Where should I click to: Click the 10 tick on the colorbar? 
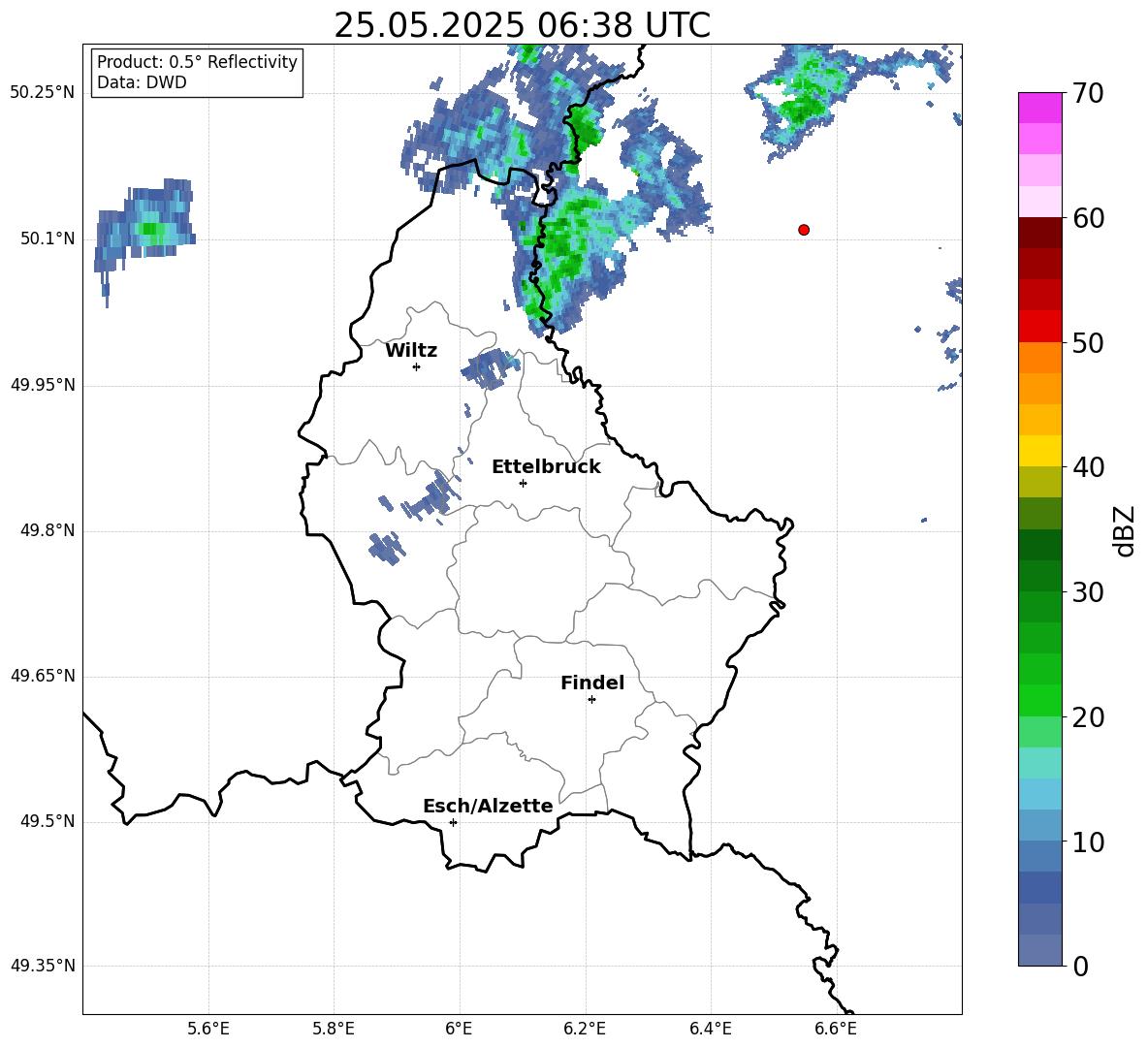coord(1088,842)
